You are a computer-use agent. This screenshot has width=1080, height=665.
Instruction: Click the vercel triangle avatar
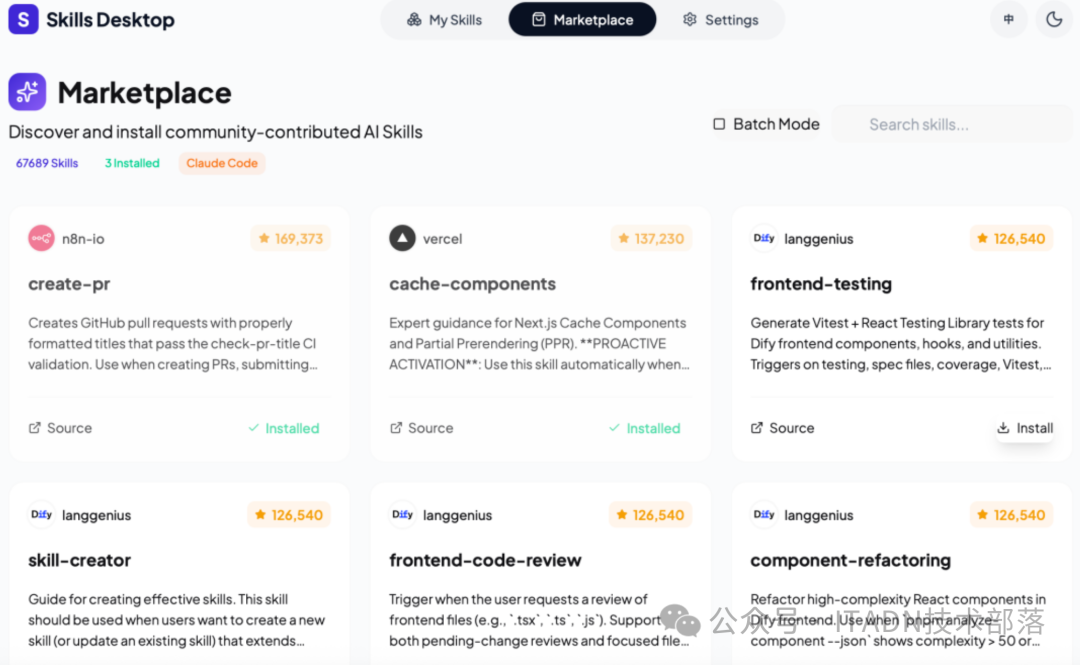[402, 238]
